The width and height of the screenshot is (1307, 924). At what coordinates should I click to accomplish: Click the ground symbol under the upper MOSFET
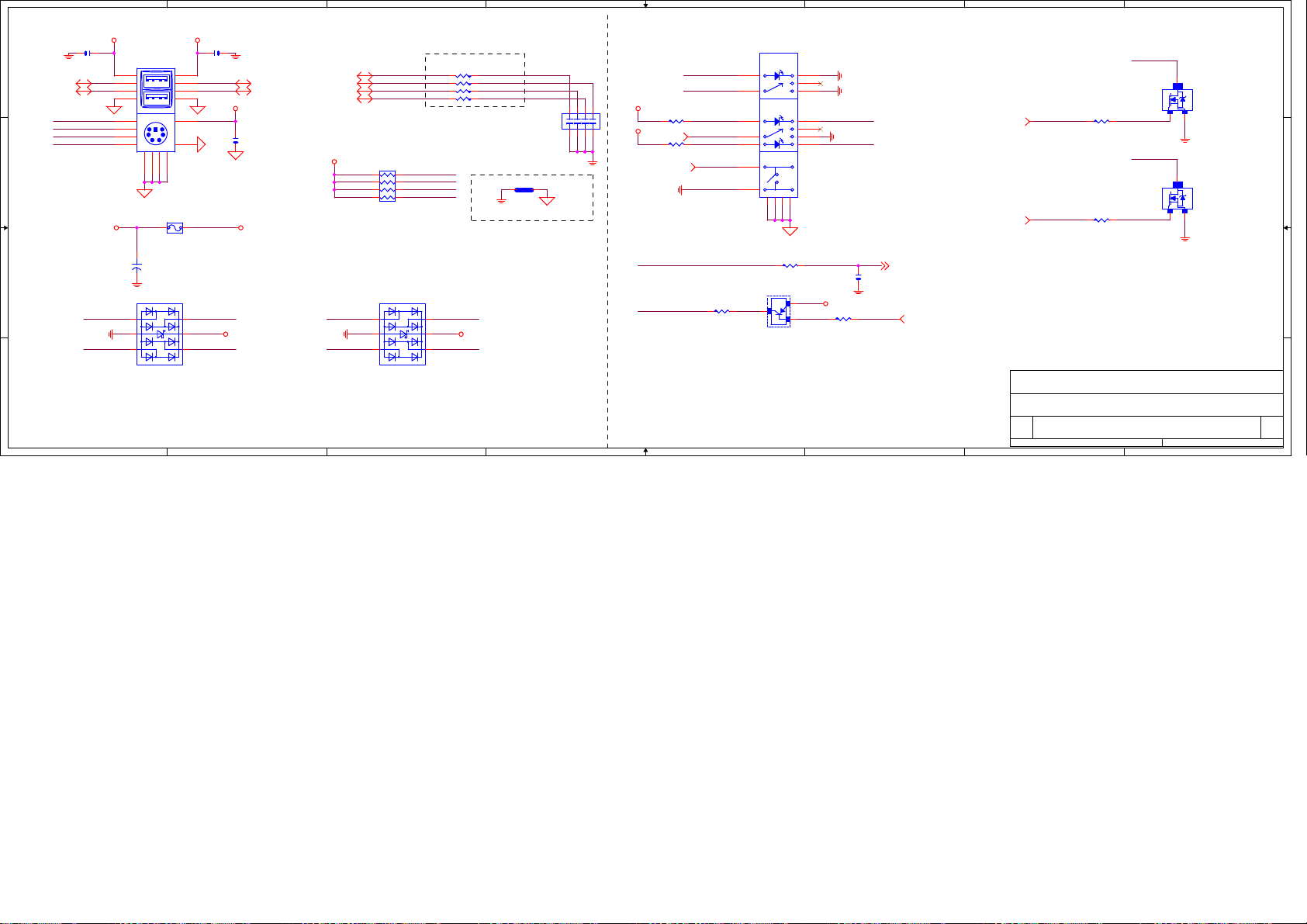(x=1185, y=140)
